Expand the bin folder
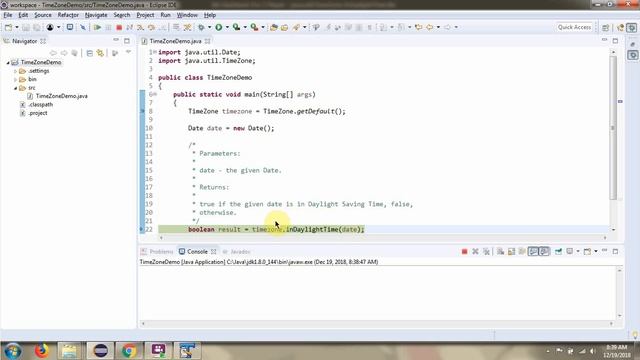Screen dimensions: 640x360 tap(16, 80)
